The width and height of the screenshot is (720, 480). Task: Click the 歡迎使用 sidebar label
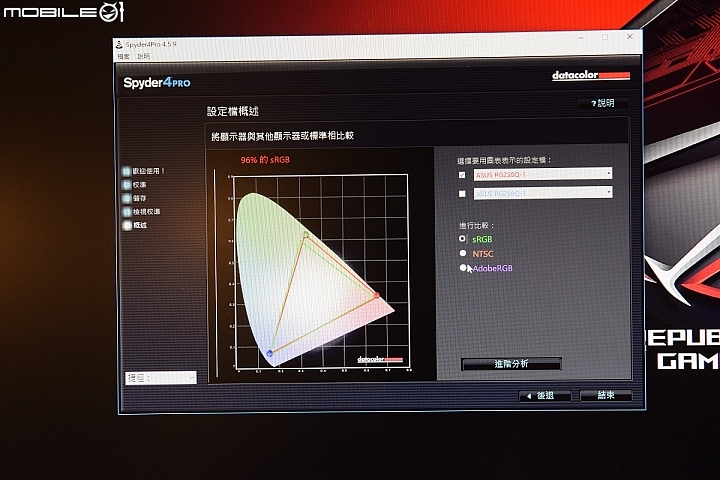148,171
